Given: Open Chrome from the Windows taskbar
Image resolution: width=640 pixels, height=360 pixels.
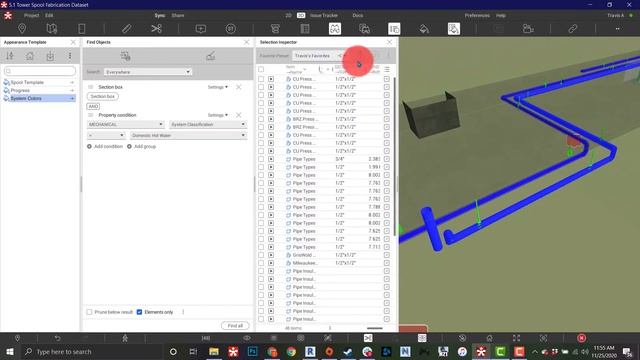Looking at the screenshot, I should 291,351.
